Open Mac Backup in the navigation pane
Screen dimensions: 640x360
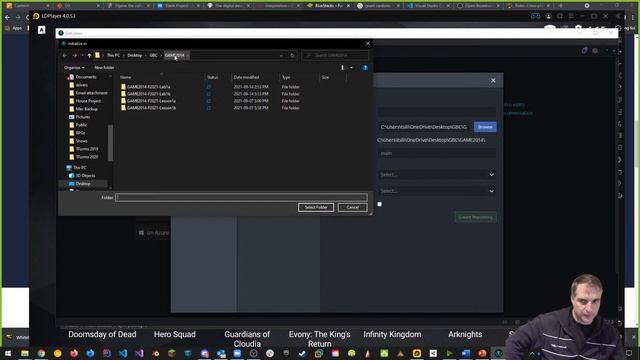[x=87, y=109]
